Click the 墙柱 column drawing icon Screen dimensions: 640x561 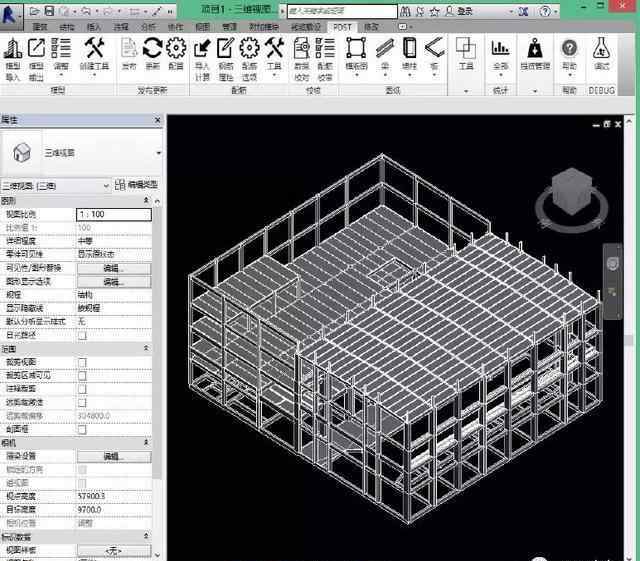[x=409, y=48]
